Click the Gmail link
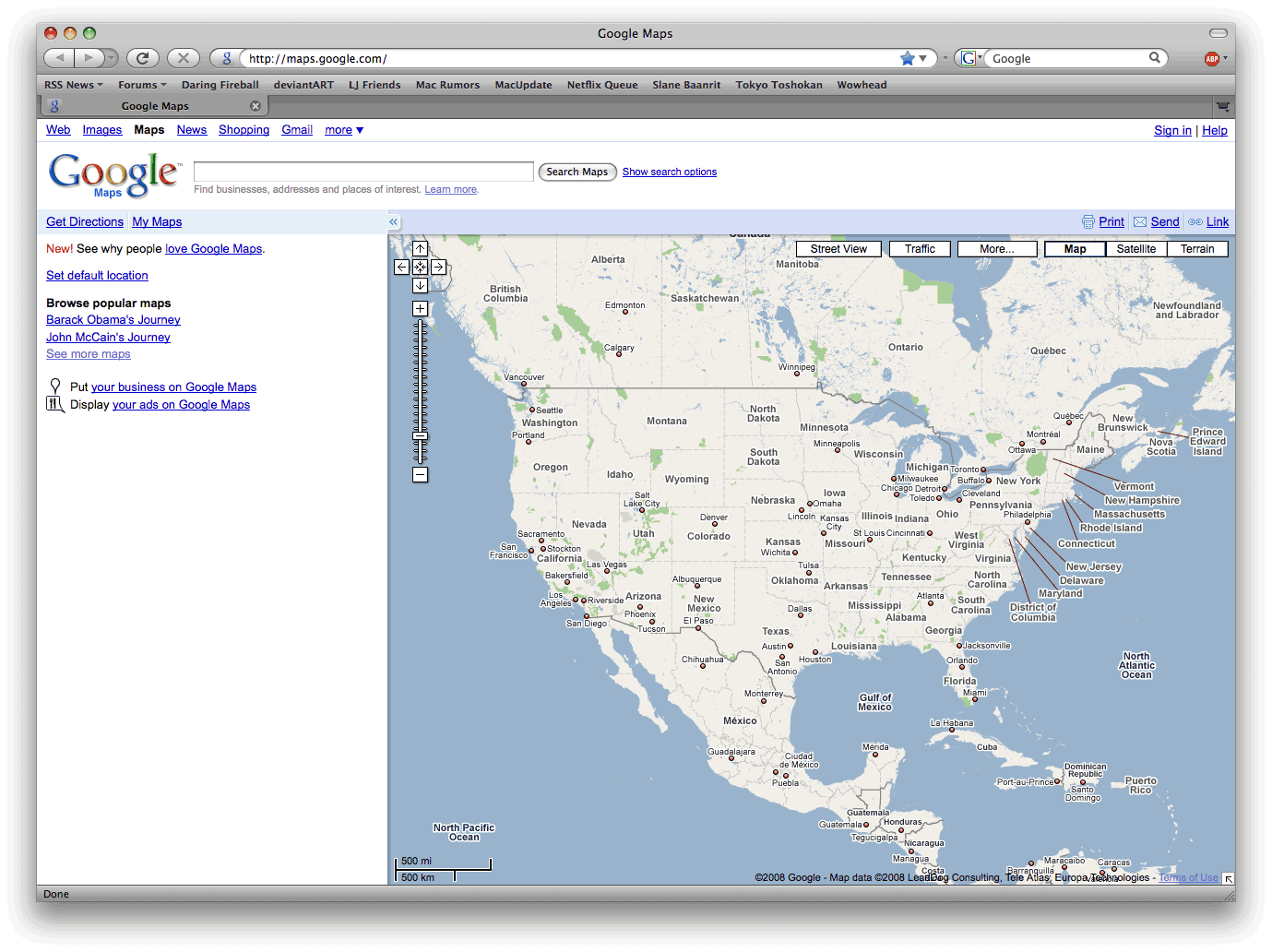1272x952 pixels. point(297,130)
